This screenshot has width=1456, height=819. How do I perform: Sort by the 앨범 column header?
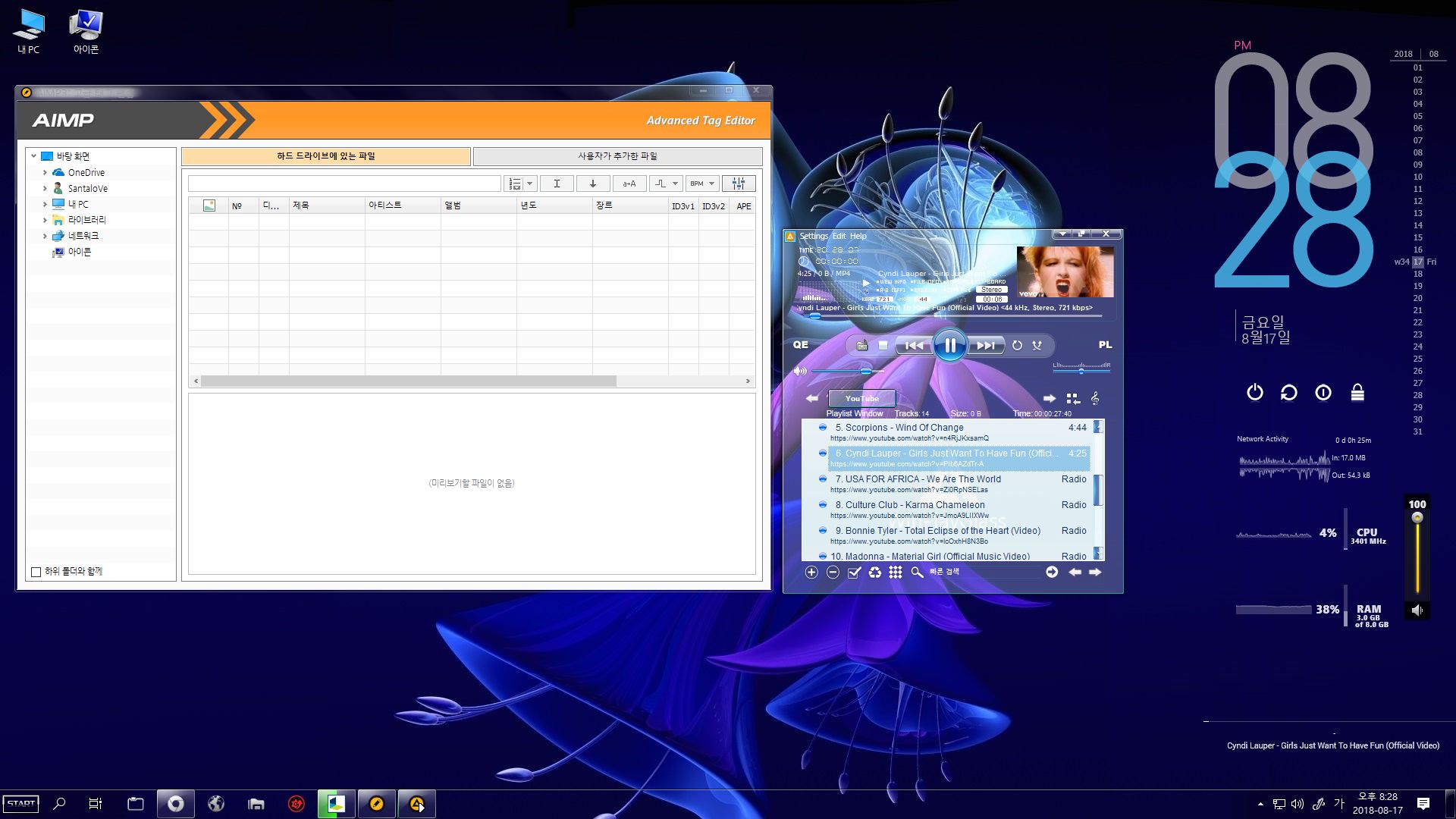(479, 206)
